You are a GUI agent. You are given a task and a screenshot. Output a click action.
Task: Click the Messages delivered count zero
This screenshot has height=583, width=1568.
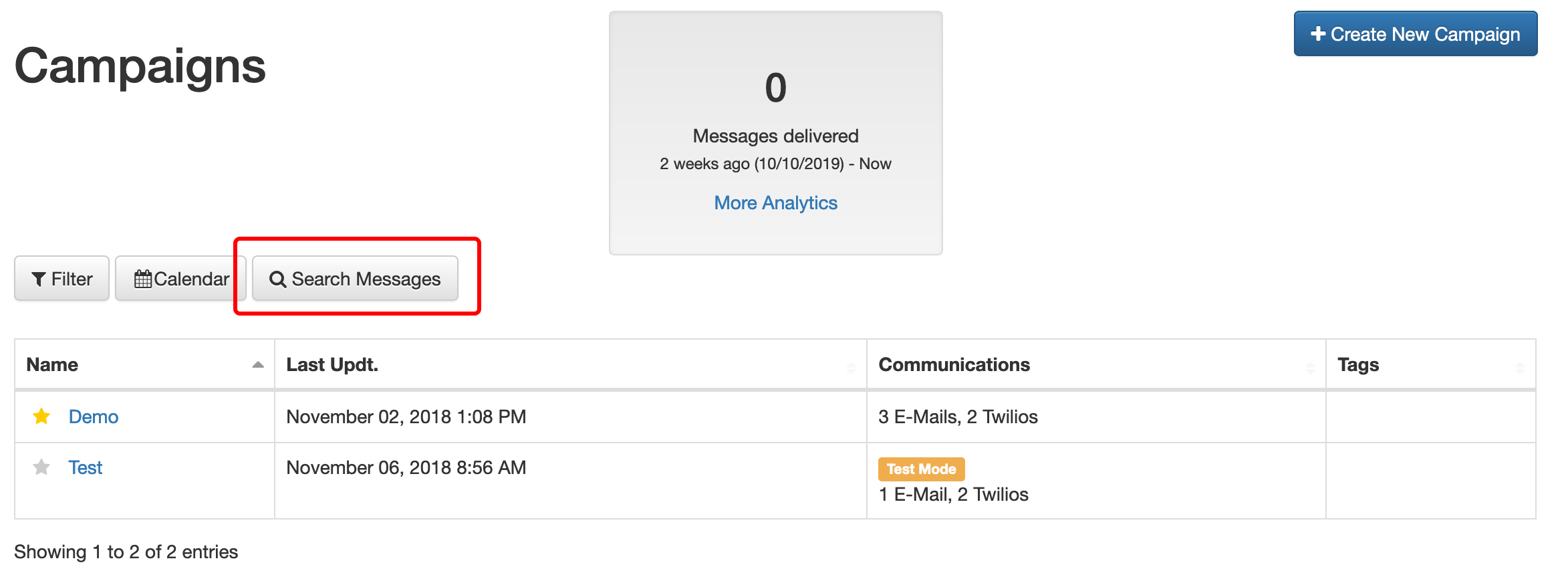(x=775, y=88)
